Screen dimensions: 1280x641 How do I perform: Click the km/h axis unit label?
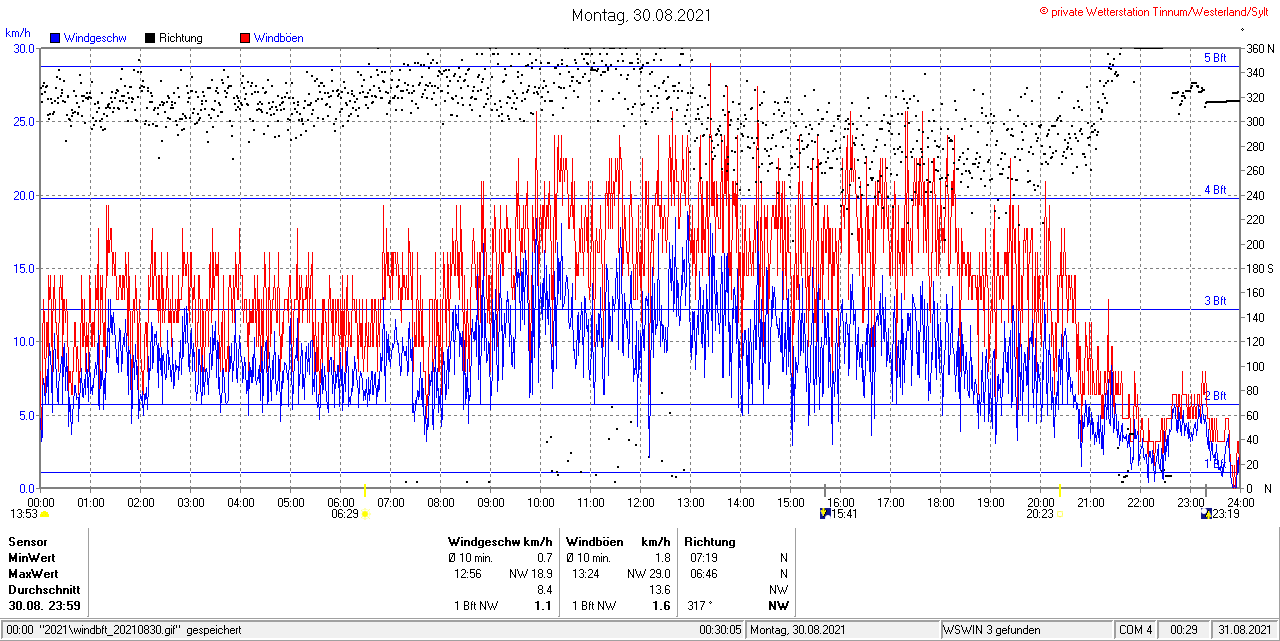coord(19,34)
